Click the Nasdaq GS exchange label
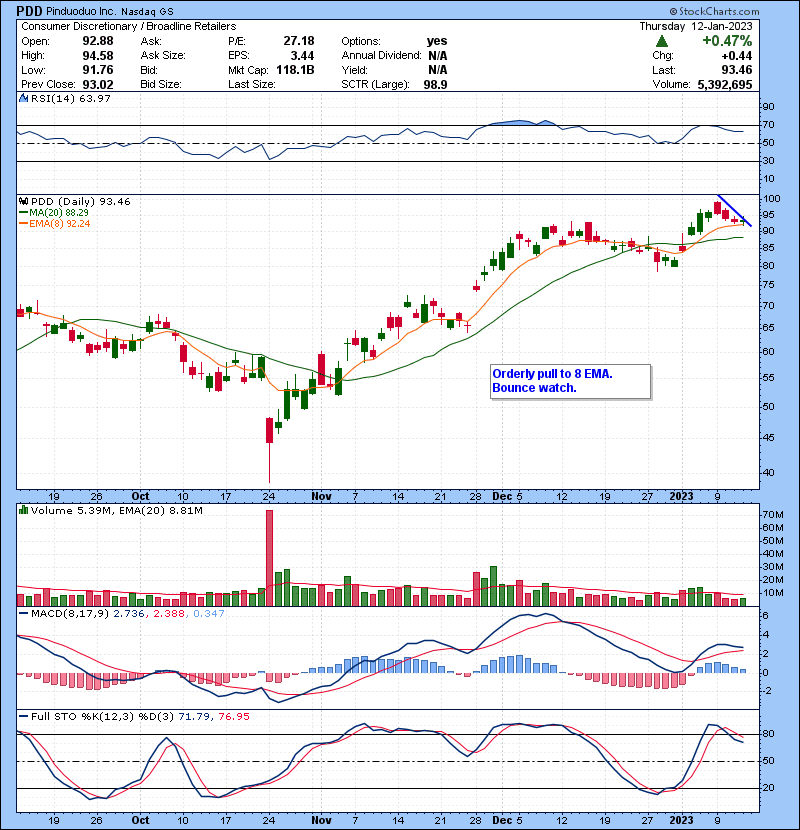The image size is (800, 830). [x=147, y=12]
